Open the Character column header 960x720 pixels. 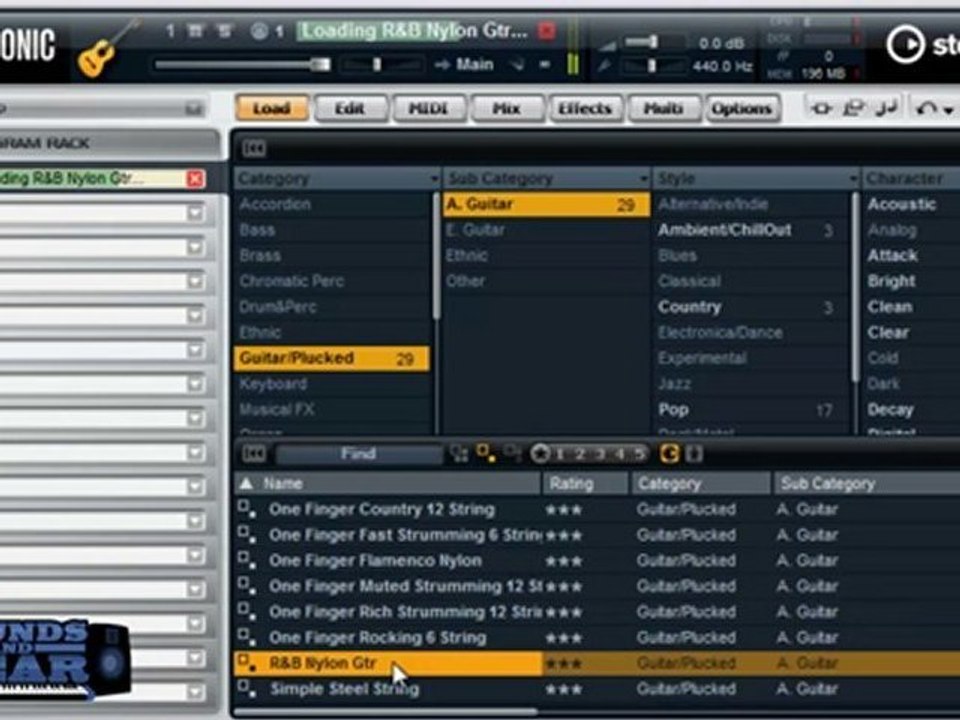[911, 179]
